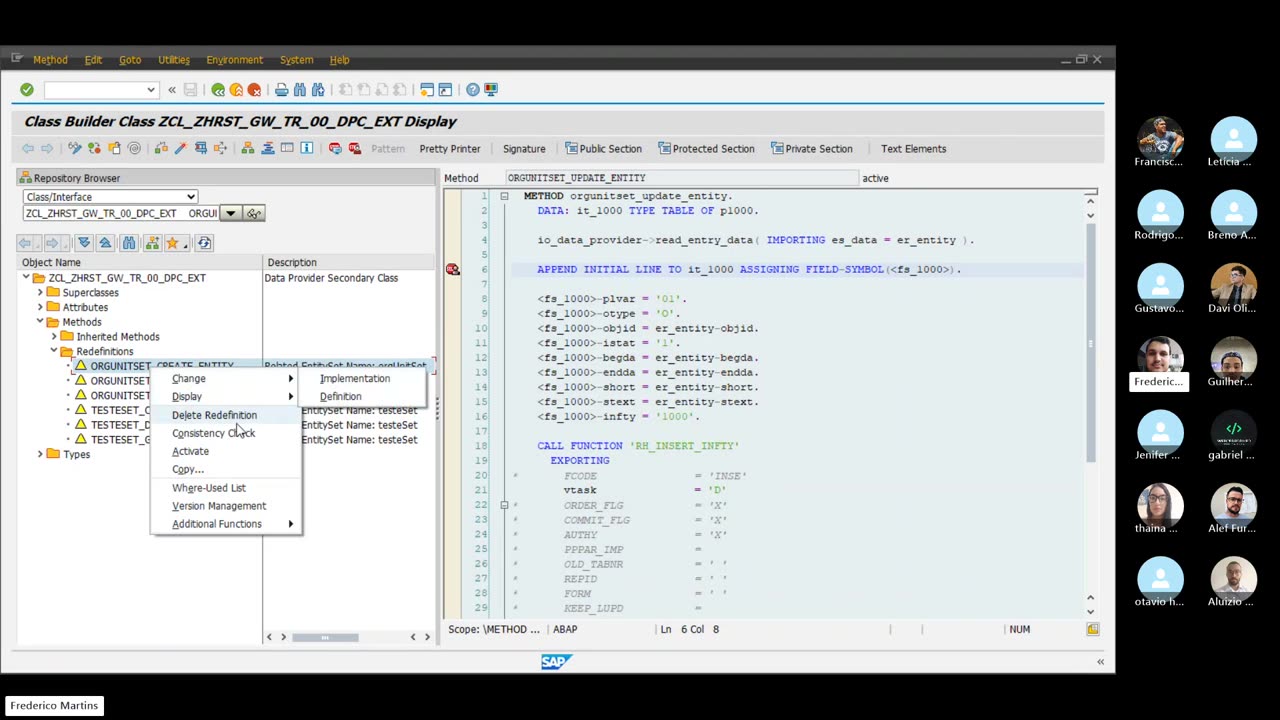Click the Find Next binoculars icon
This screenshot has width=1280, height=720.
click(x=318, y=90)
